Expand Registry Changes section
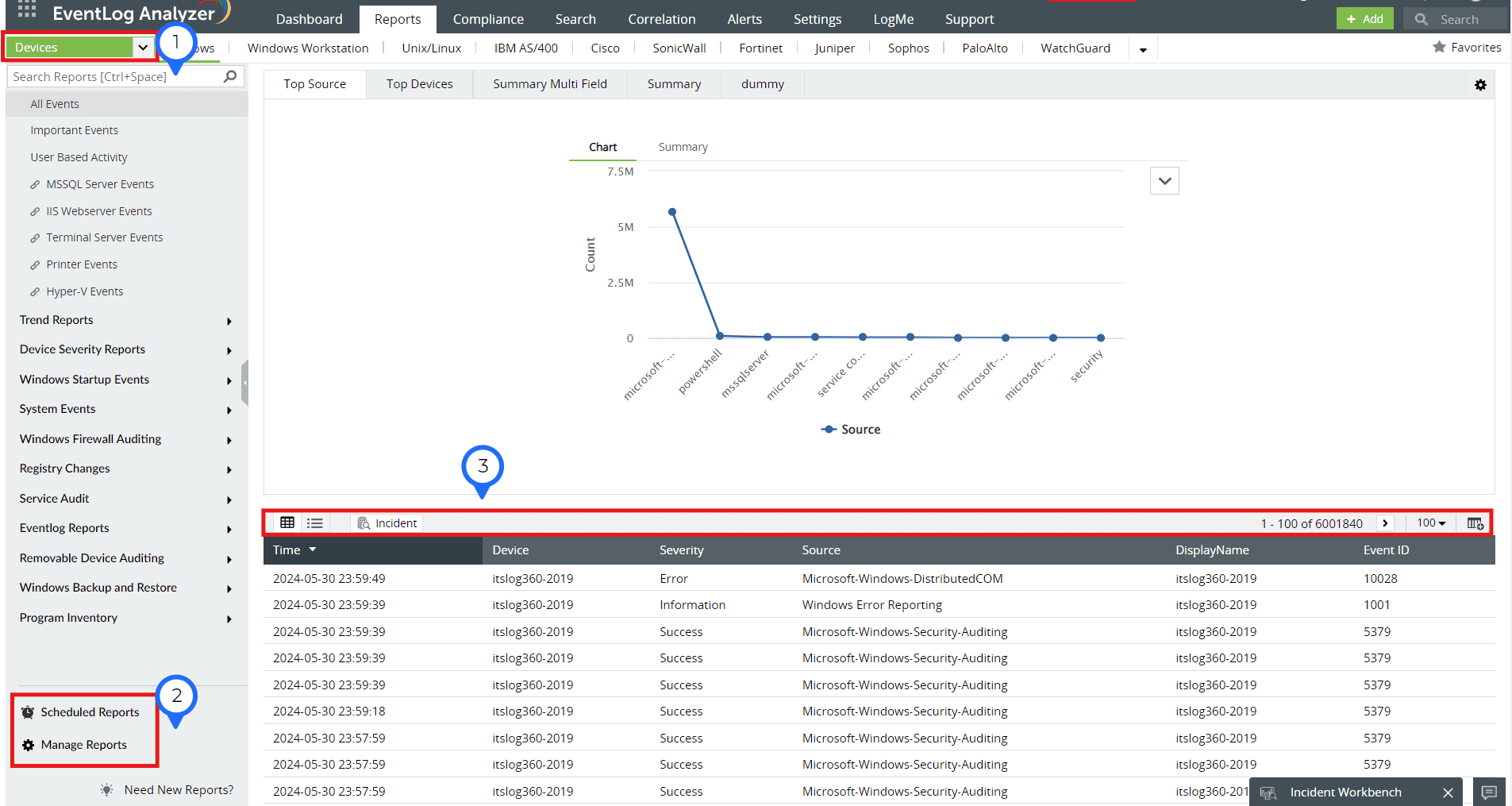The width and height of the screenshot is (1512, 806). click(x=229, y=470)
